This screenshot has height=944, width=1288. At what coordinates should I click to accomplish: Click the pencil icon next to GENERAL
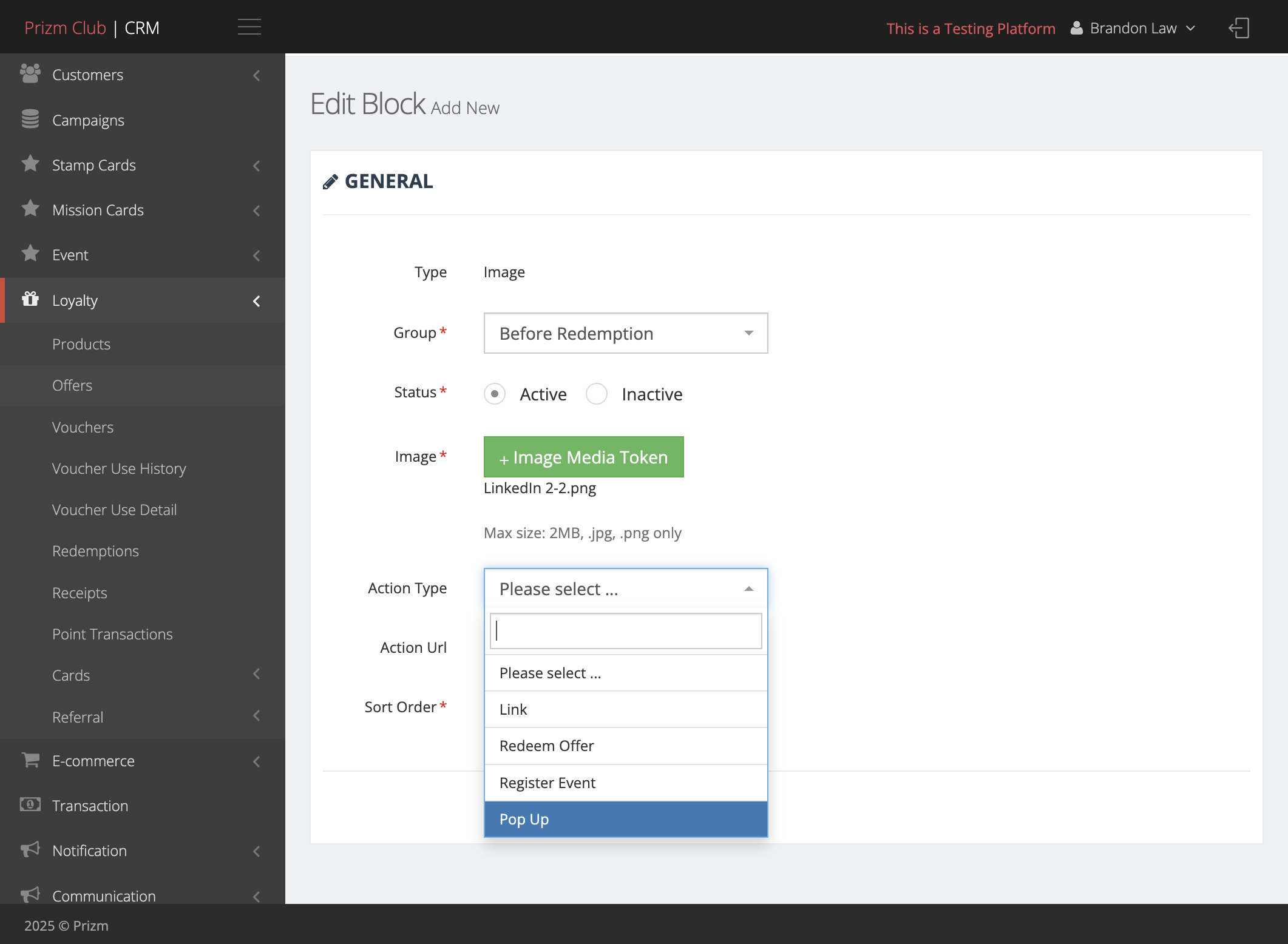[330, 182]
